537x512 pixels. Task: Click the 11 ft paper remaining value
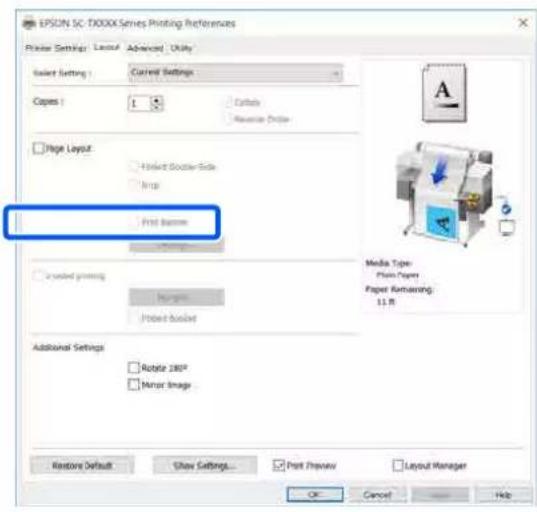[386, 302]
